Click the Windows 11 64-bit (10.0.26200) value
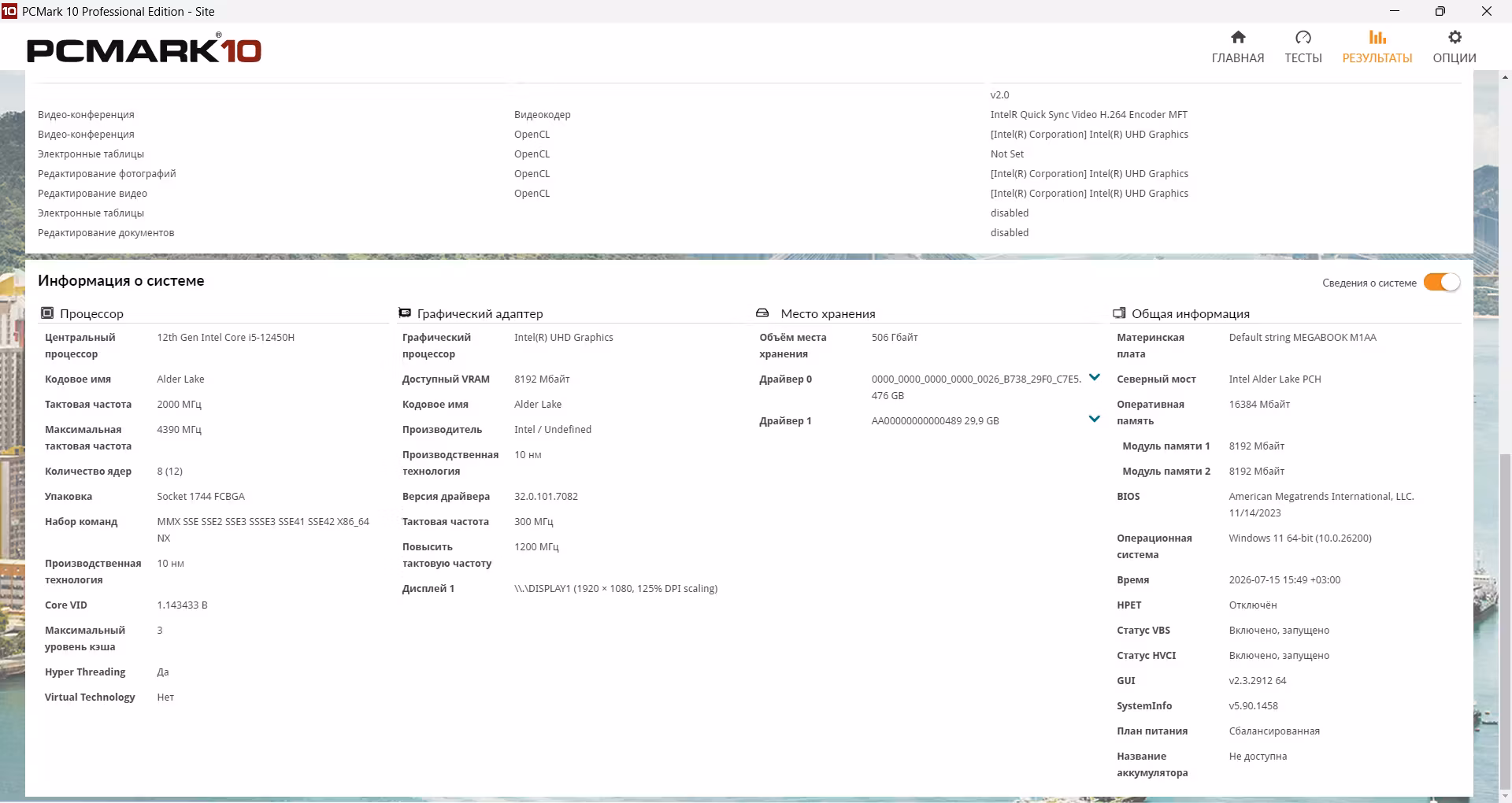 tap(1300, 538)
